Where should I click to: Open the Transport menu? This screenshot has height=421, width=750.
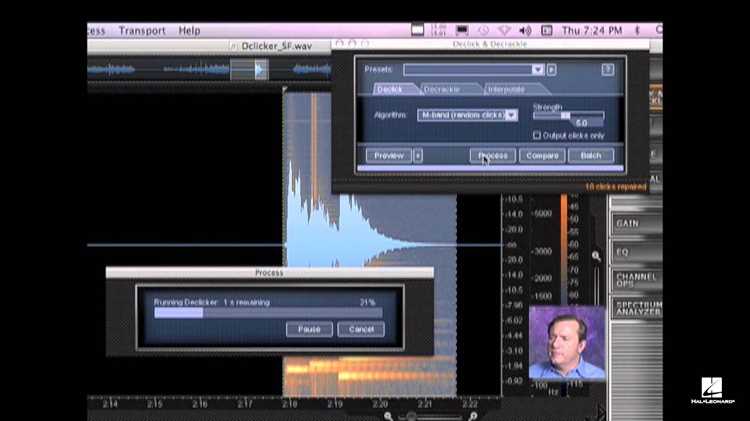pos(142,31)
